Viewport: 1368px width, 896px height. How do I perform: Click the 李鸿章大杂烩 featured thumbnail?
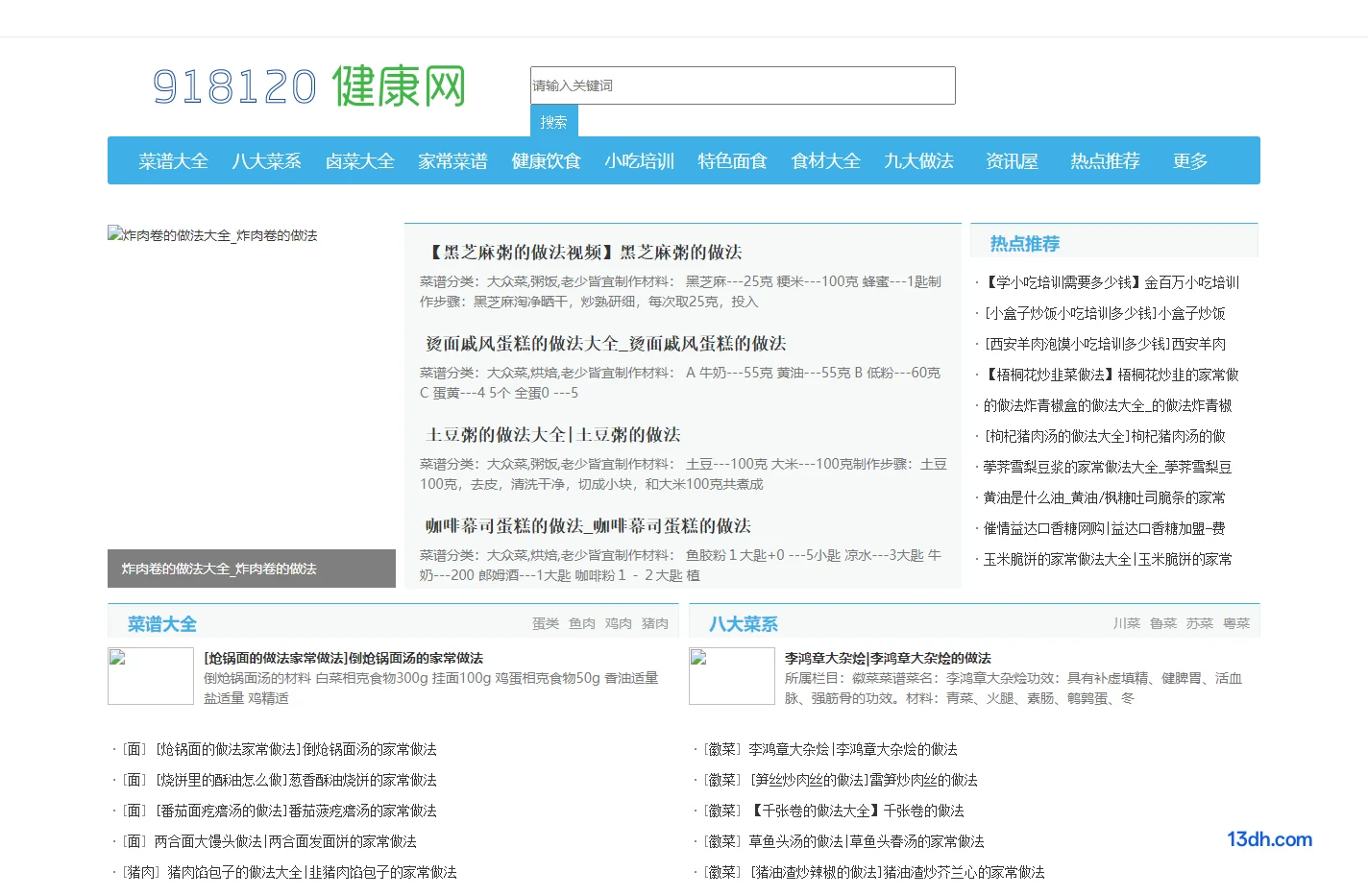(732, 676)
